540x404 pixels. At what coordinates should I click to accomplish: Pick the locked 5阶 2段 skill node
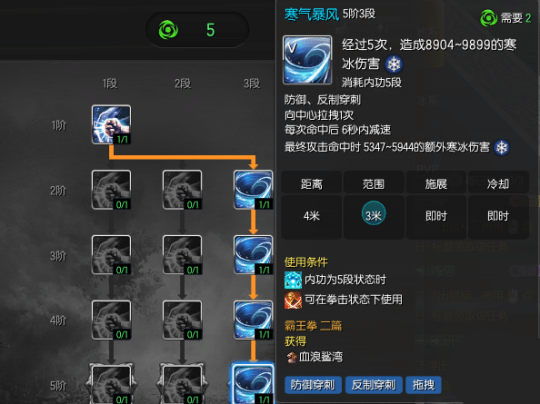point(182,384)
